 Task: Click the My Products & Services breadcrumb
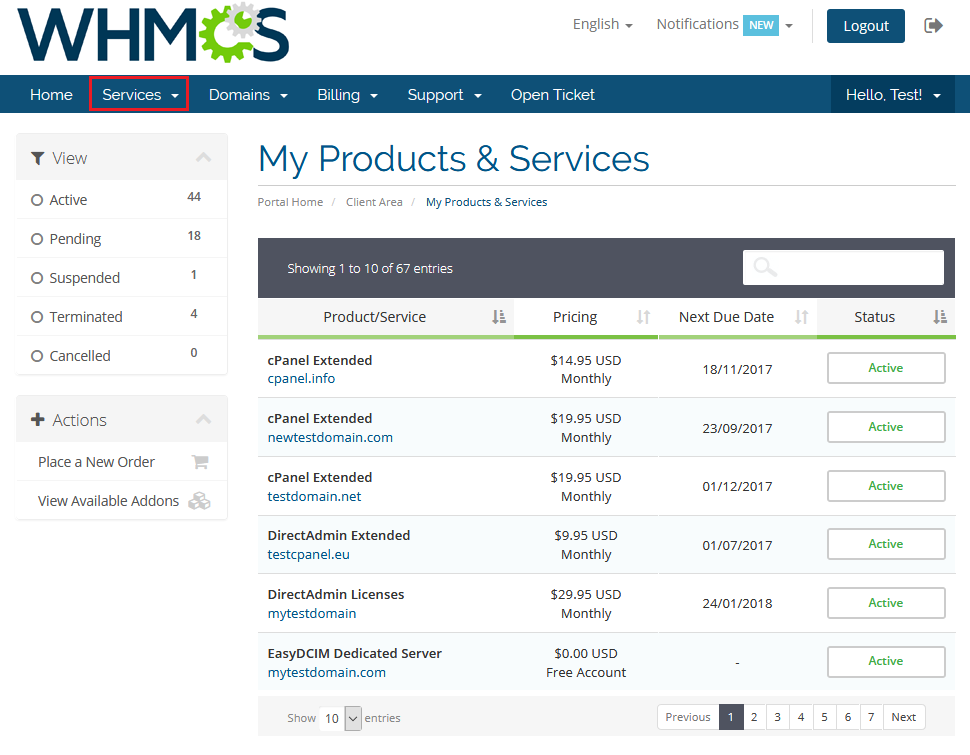point(486,202)
